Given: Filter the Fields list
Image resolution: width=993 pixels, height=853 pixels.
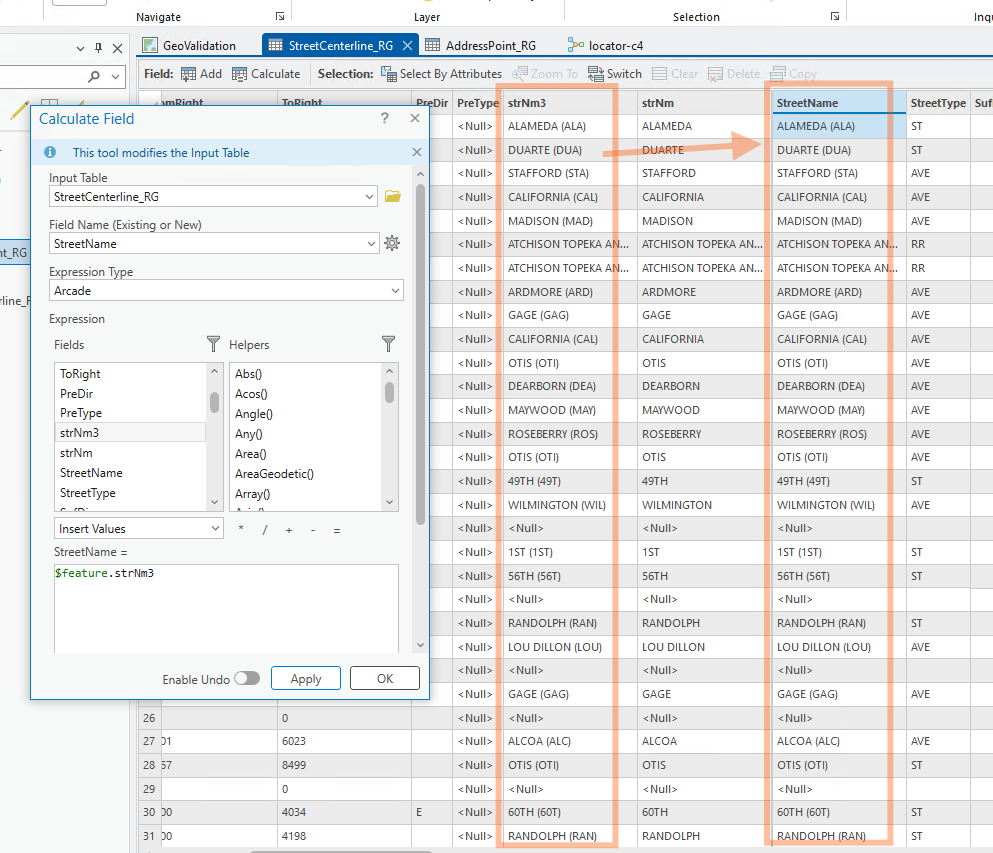Looking at the screenshot, I should [x=213, y=344].
